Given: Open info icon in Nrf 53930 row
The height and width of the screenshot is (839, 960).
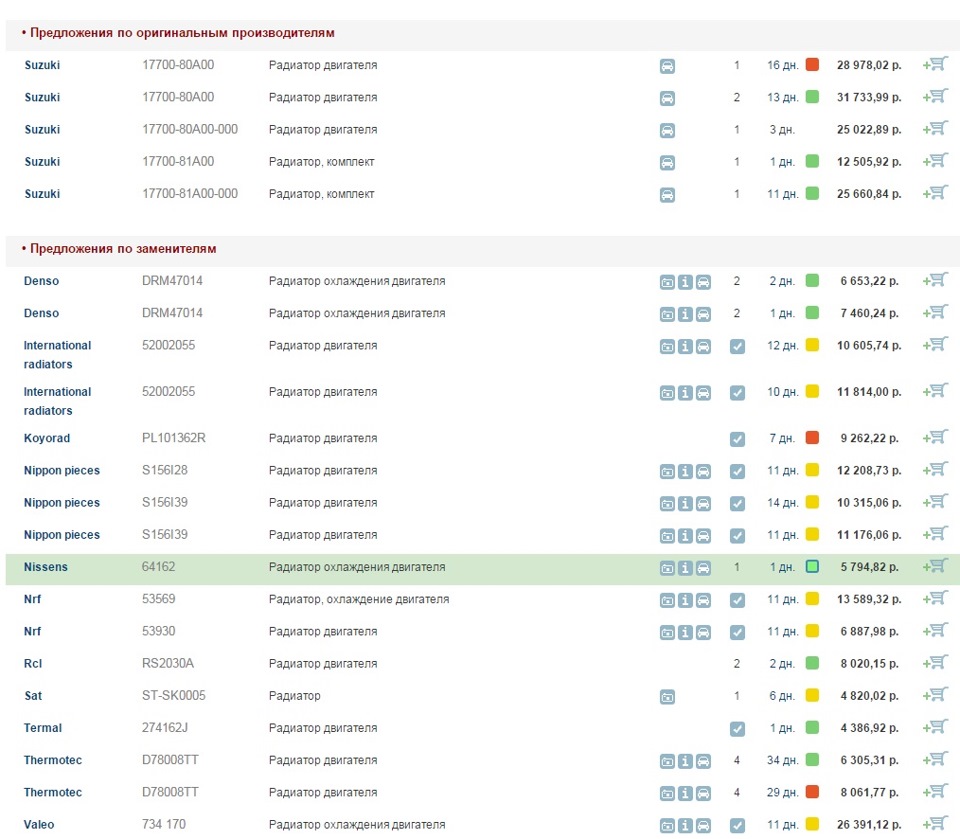Looking at the screenshot, I should [x=686, y=632].
